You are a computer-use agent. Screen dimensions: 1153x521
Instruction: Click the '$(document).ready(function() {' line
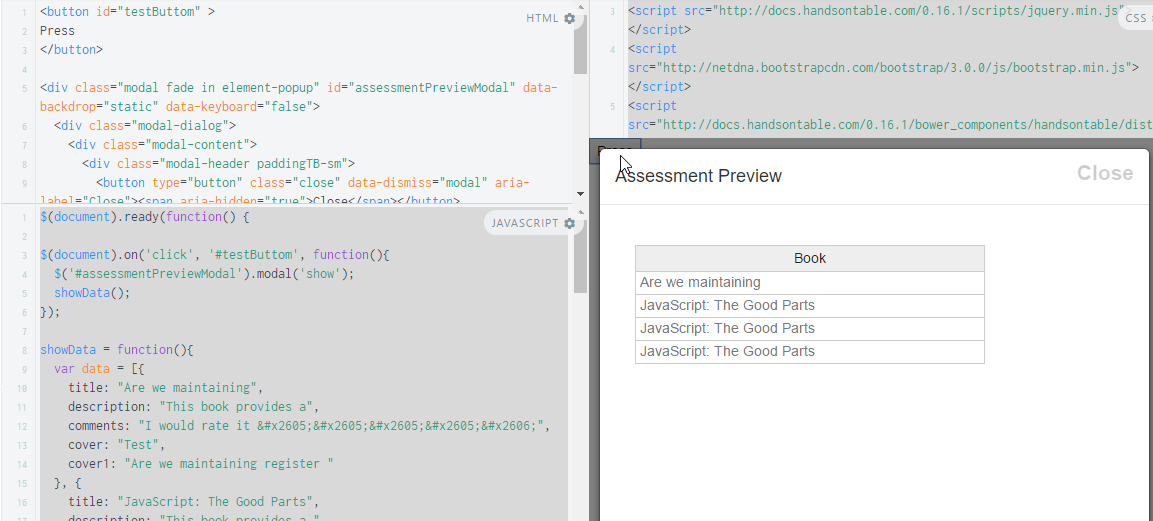[x=145, y=217]
